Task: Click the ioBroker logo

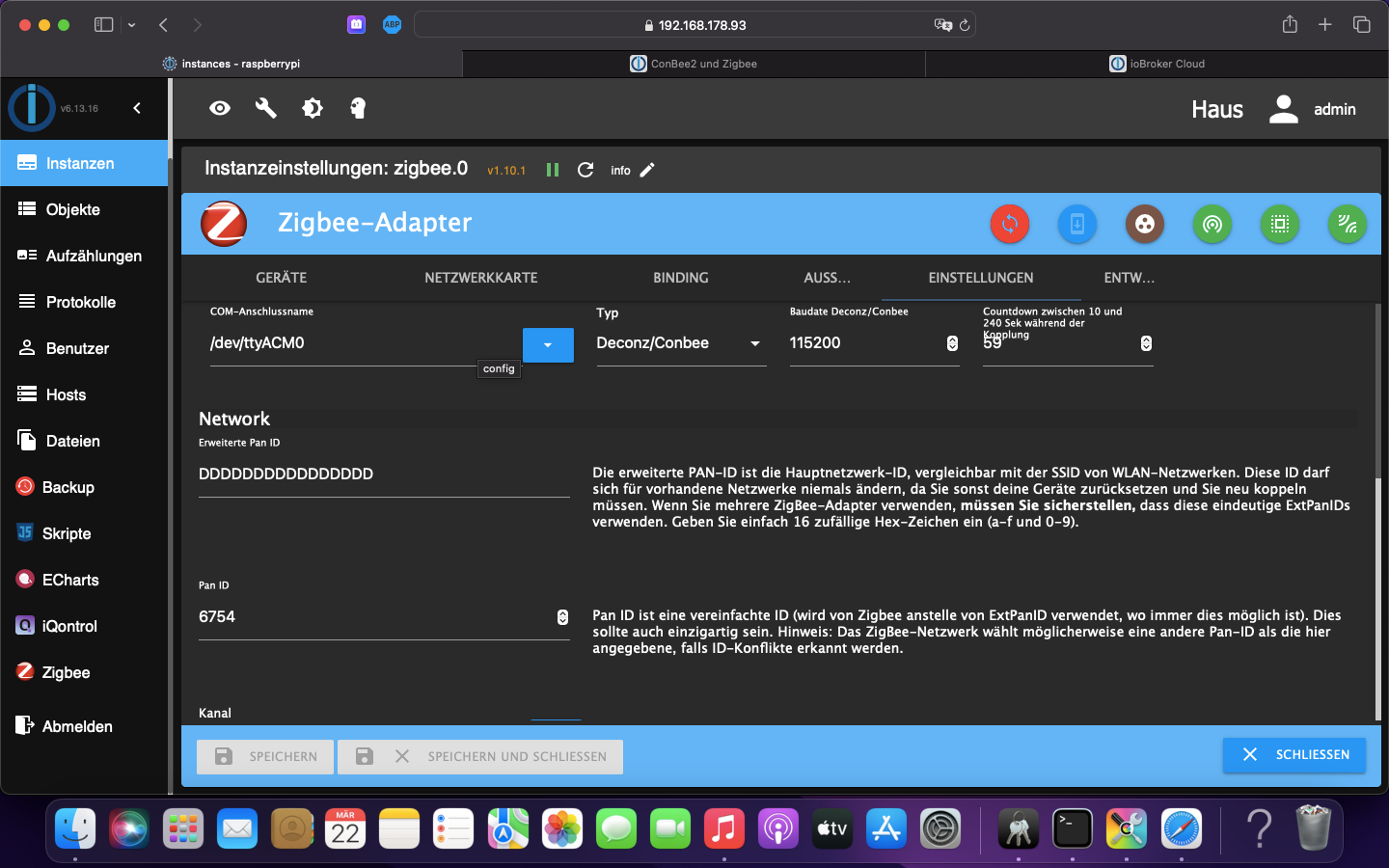Action: 32,107
